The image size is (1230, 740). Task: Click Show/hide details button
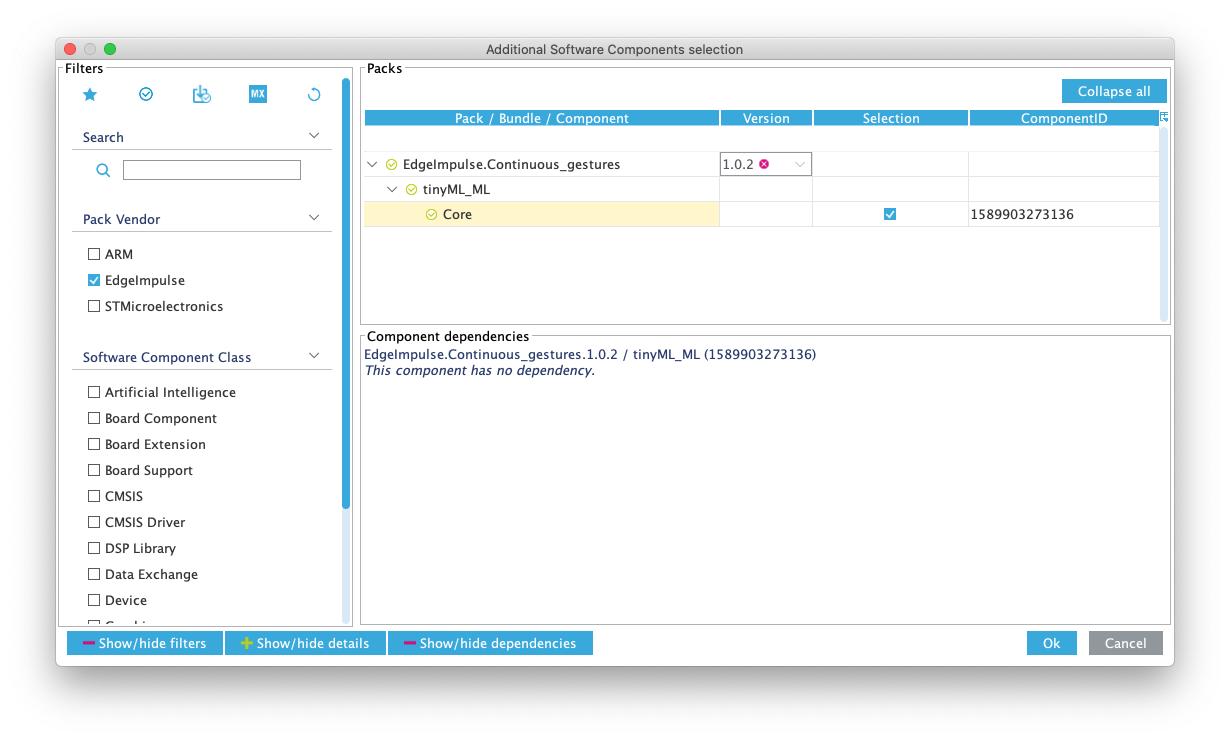[305, 643]
